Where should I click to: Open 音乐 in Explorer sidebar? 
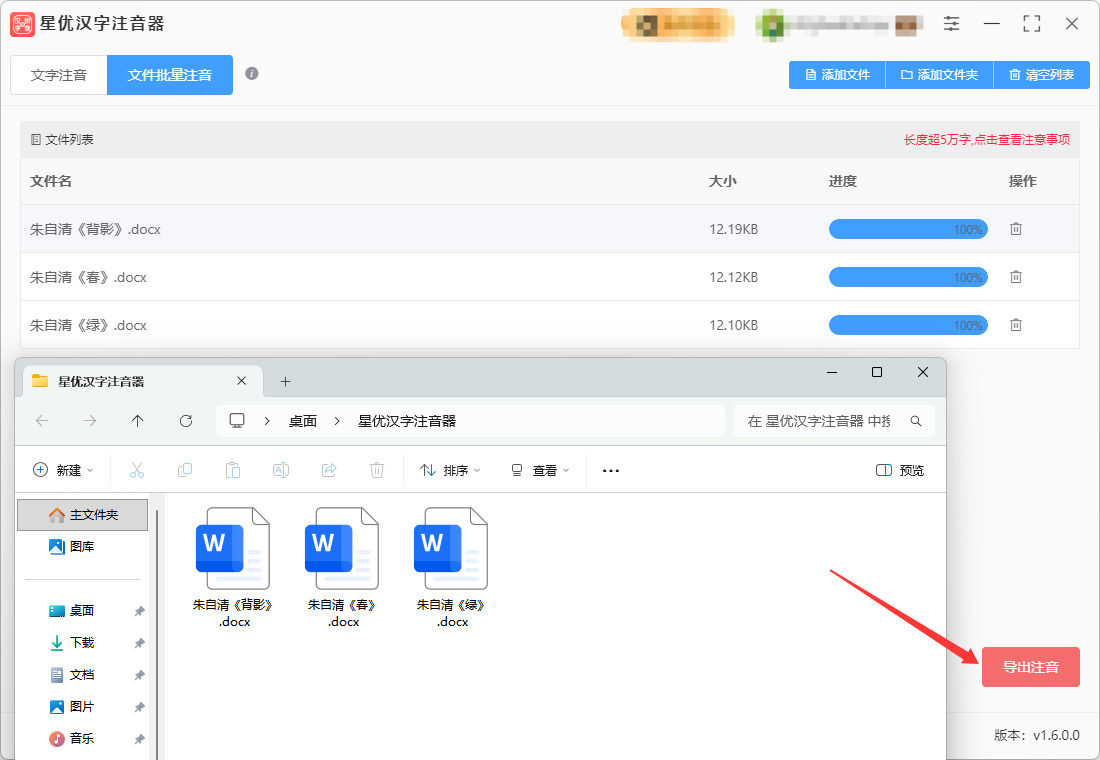click(72, 738)
